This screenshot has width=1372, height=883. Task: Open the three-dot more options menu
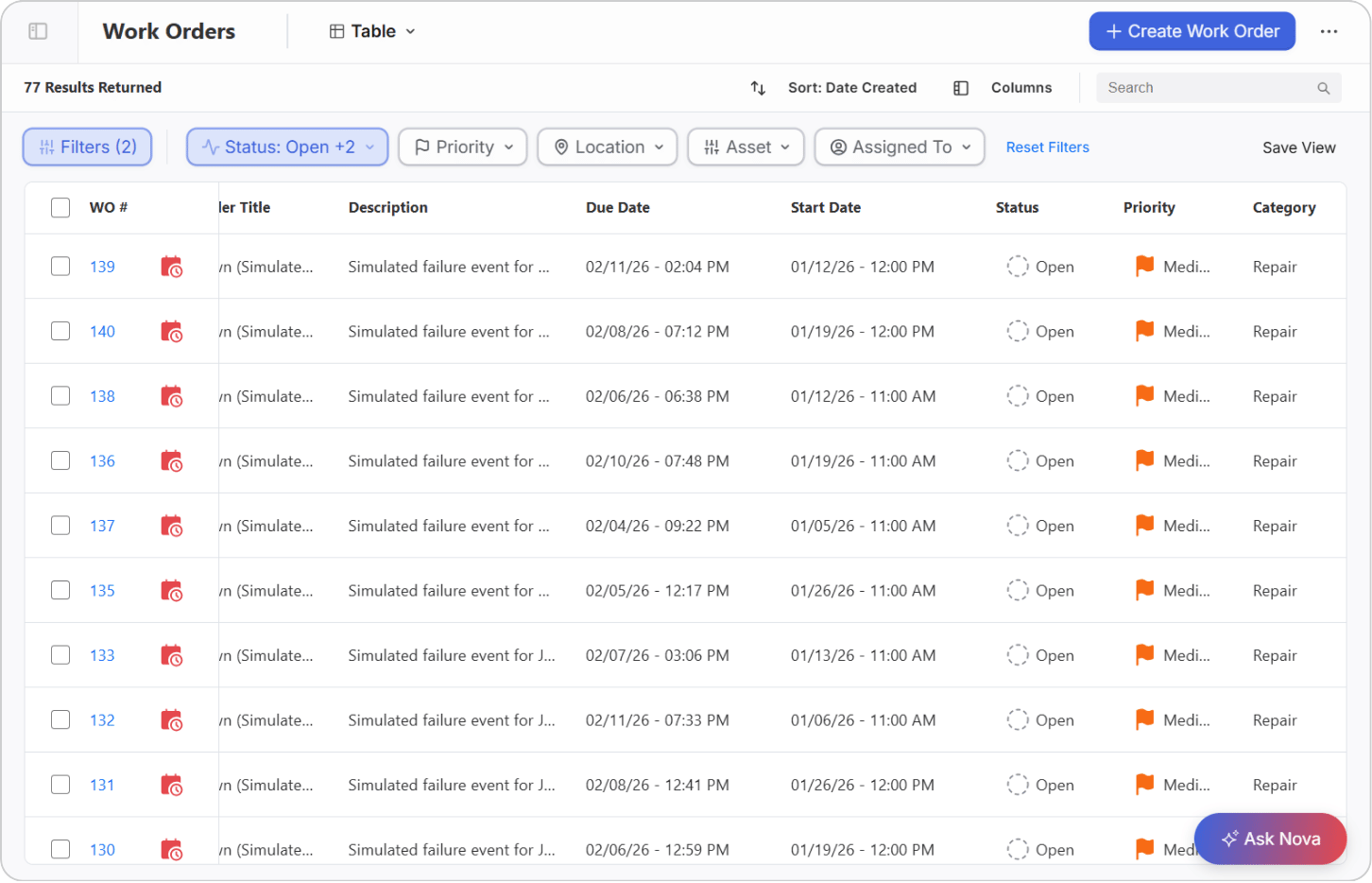point(1329,31)
